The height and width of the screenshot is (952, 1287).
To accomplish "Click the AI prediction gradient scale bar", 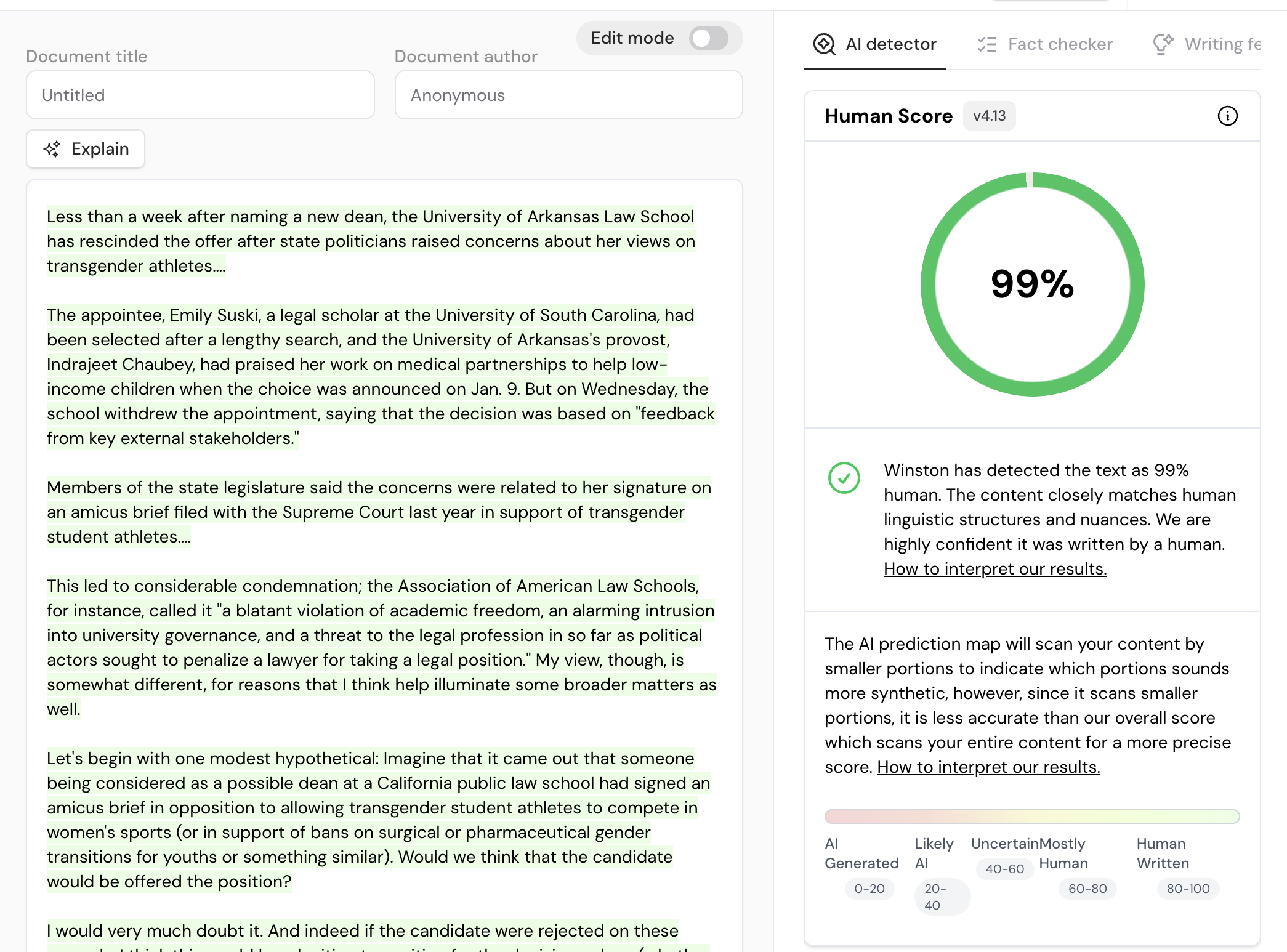I will (1031, 817).
